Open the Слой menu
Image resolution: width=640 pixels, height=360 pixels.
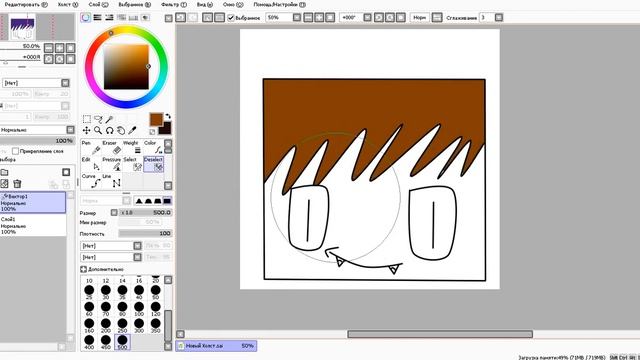98,4
